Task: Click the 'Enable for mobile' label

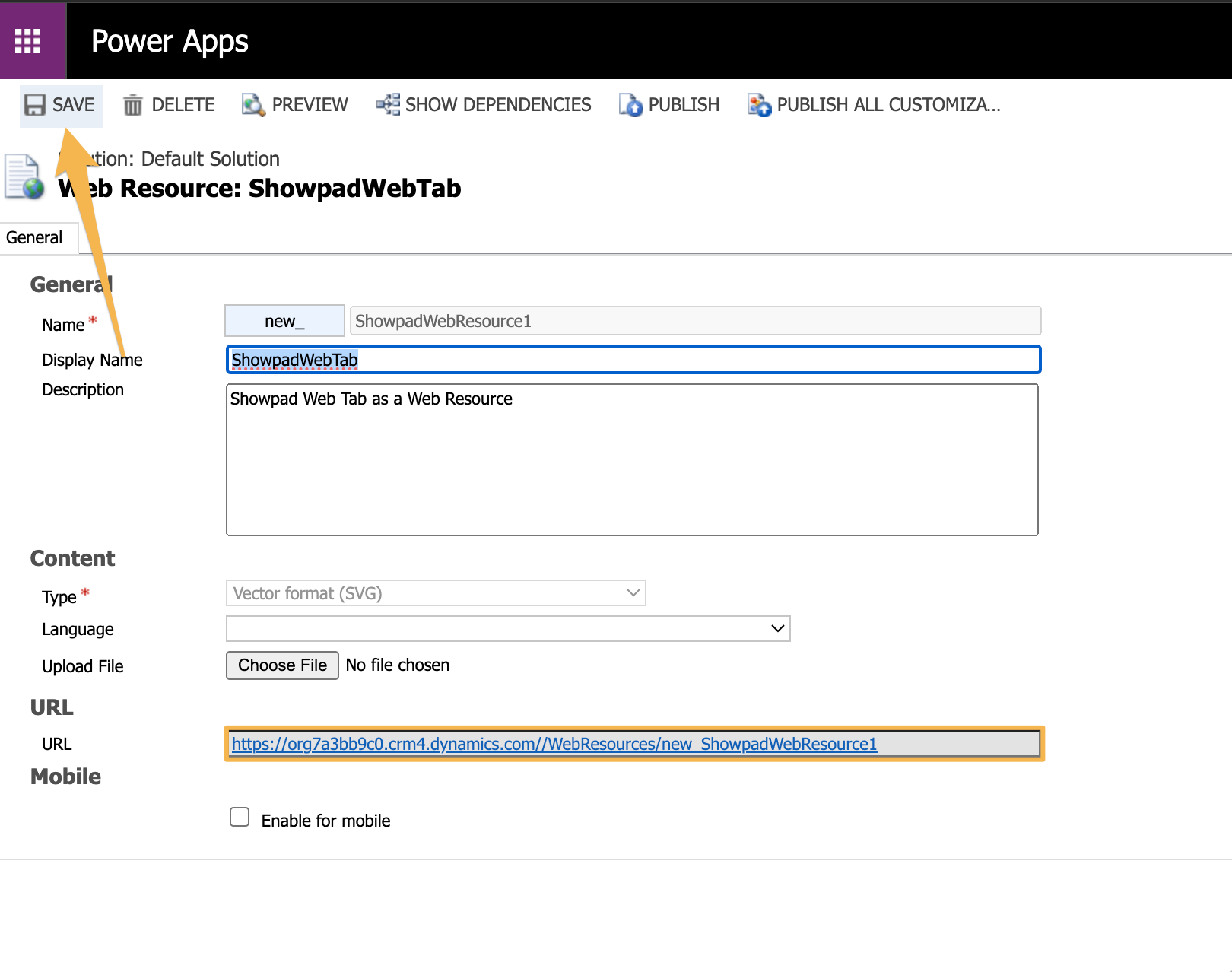Action: coord(325,821)
